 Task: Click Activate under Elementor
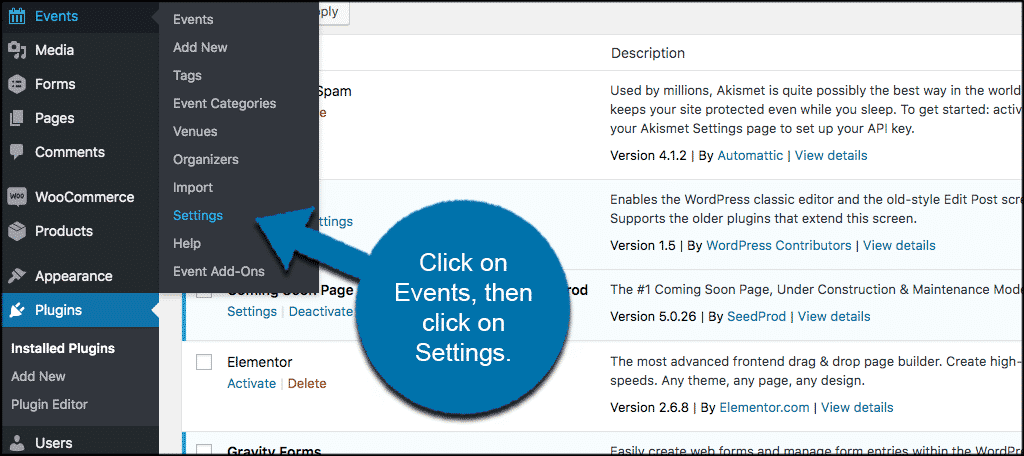pyautogui.click(x=251, y=383)
